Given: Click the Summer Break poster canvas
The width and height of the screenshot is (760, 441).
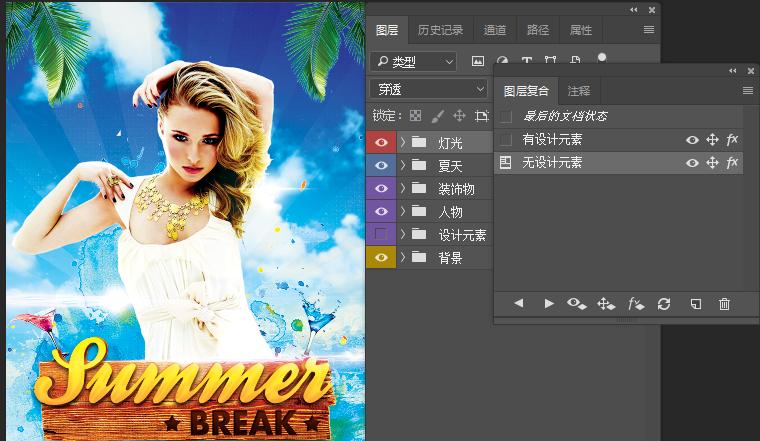Looking at the screenshot, I should [x=185, y=220].
